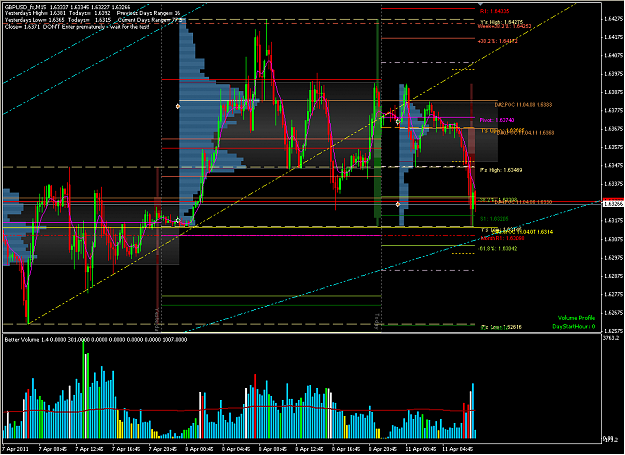This screenshot has width=625, height=455.
Task: Click the '11 Apr 00:45' time axis label
Action: (420, 449)
